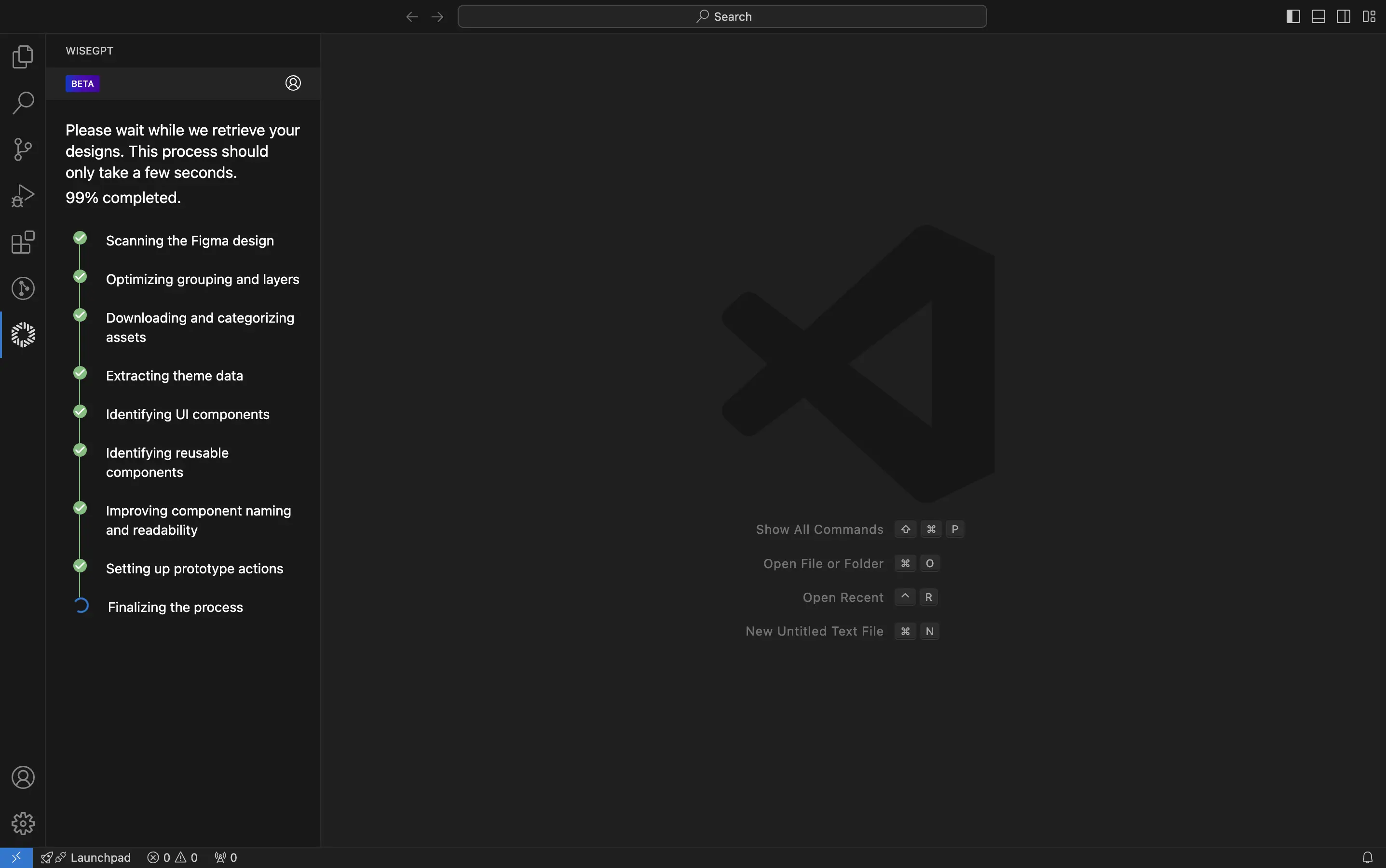Select the Show All Commands menu item
The image size is (1386, 868).
coord(819,529)
